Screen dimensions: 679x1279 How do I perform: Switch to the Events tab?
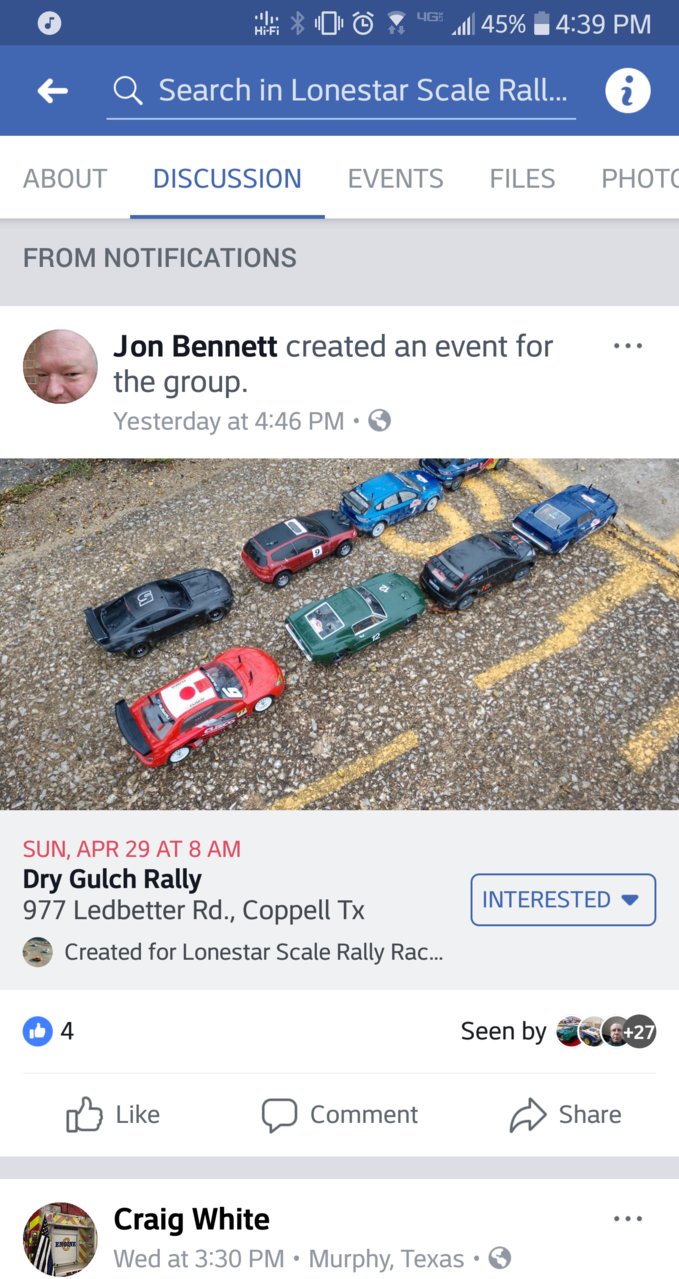tap(395, 179)
